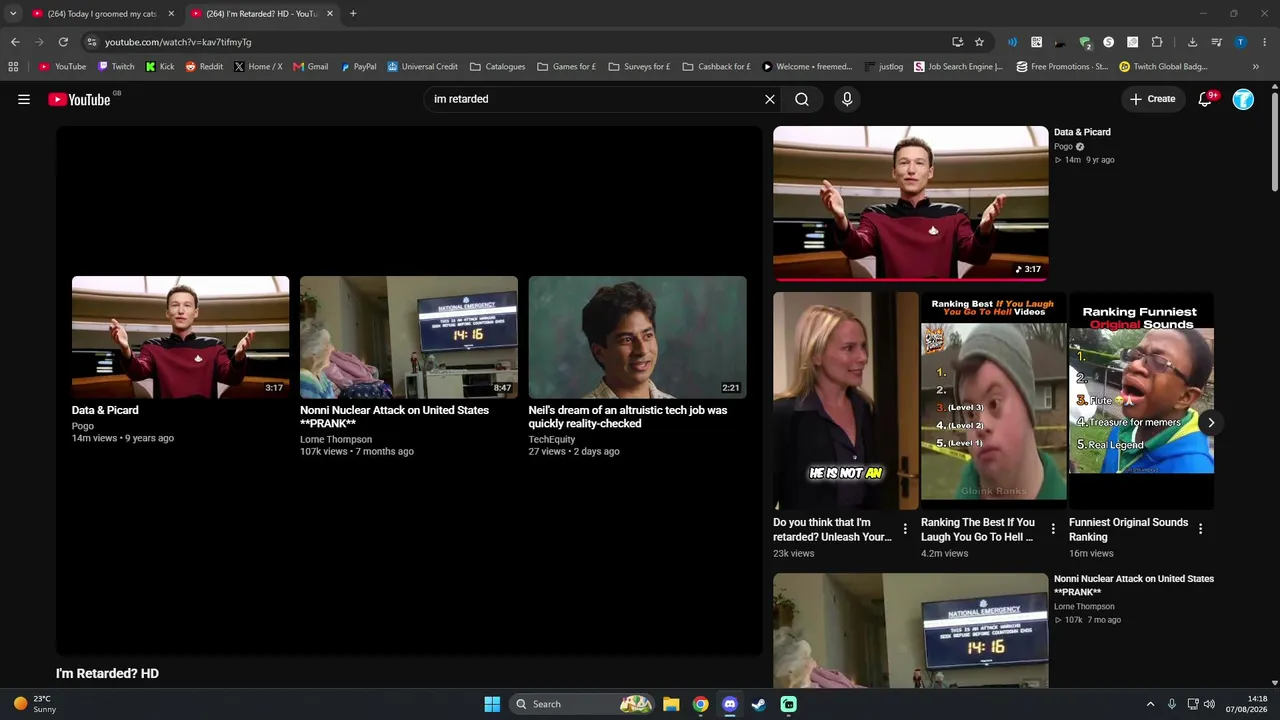
Task: Open Discord from the taskbar
Action: (x=730, y=704)
